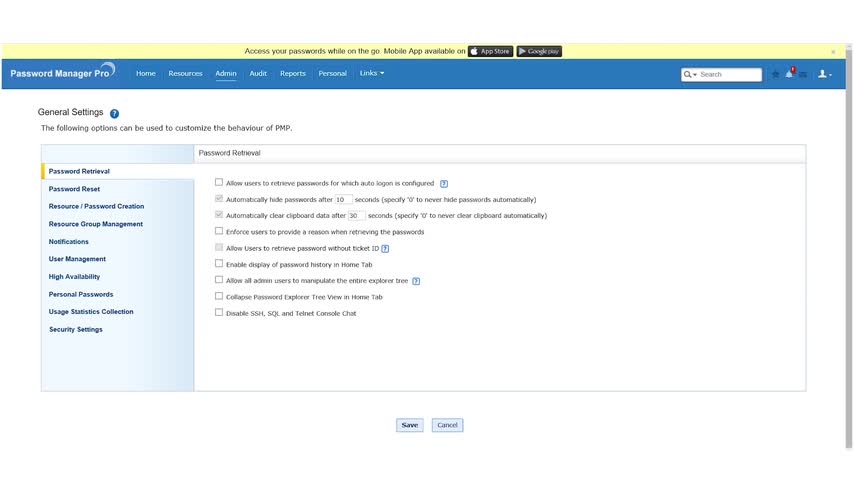854x480 pixels.
Task: Open Personal Passwords settings category
Action: point(81,294)
